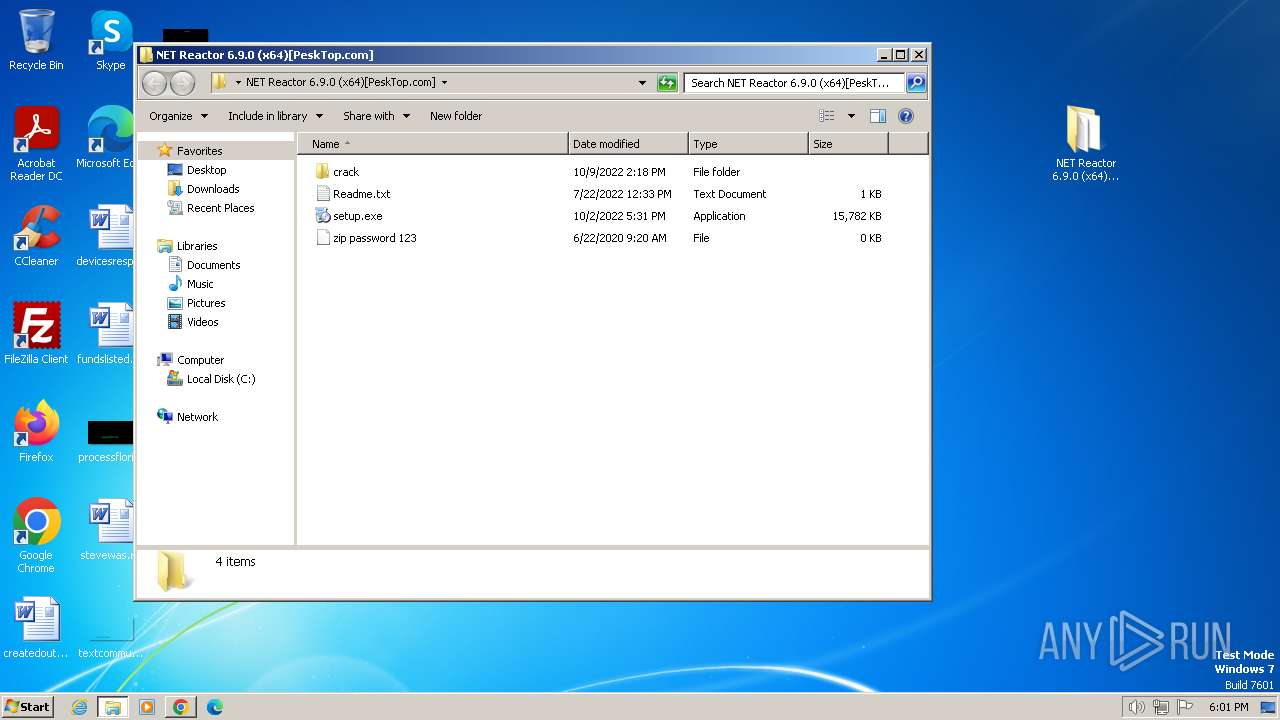Open Skype desktop shortcut

coord(110,40)
